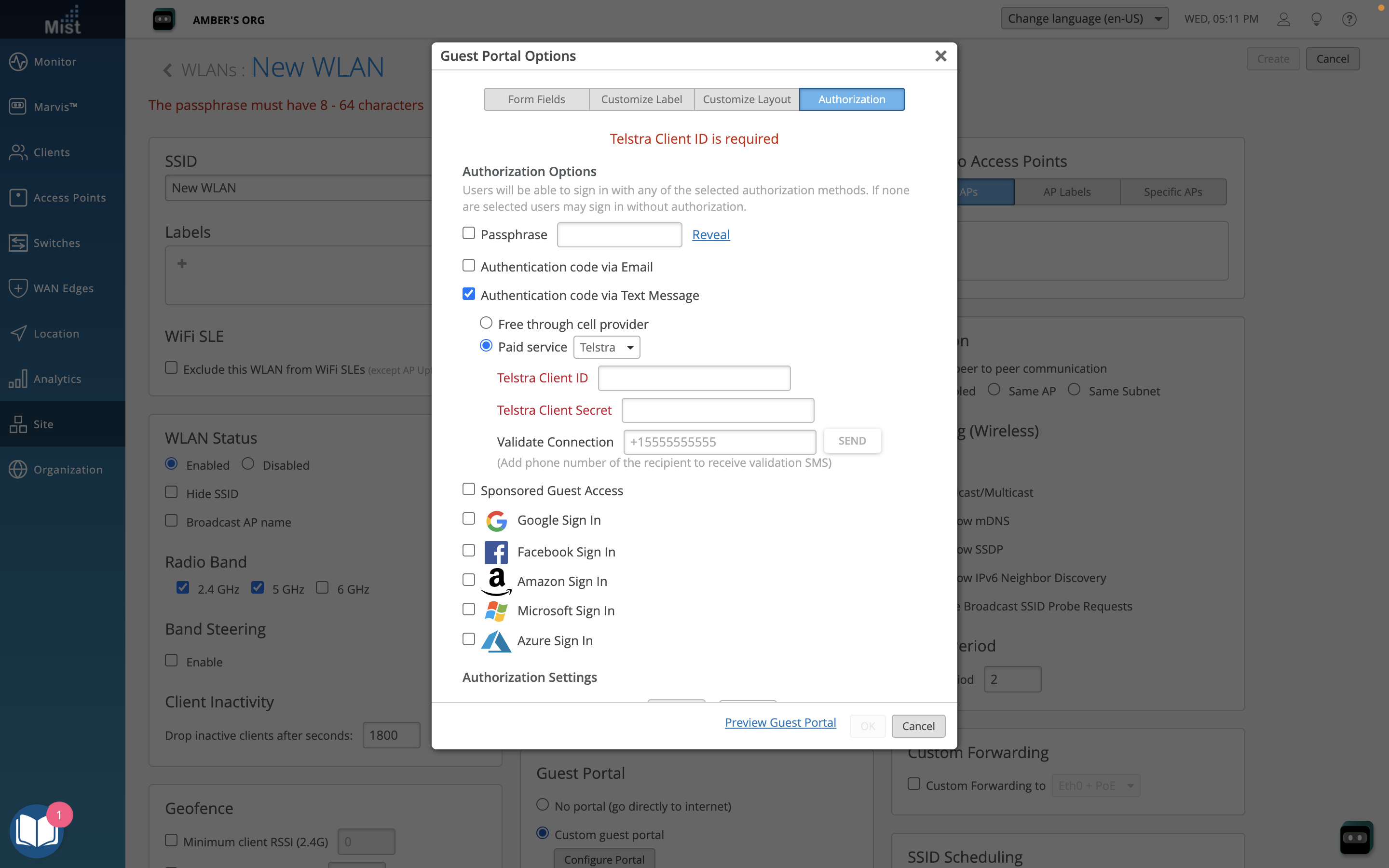Viewport: 1389px width, 868px height.
Task: Switch to Customize Layout tab
Action: 746,99
